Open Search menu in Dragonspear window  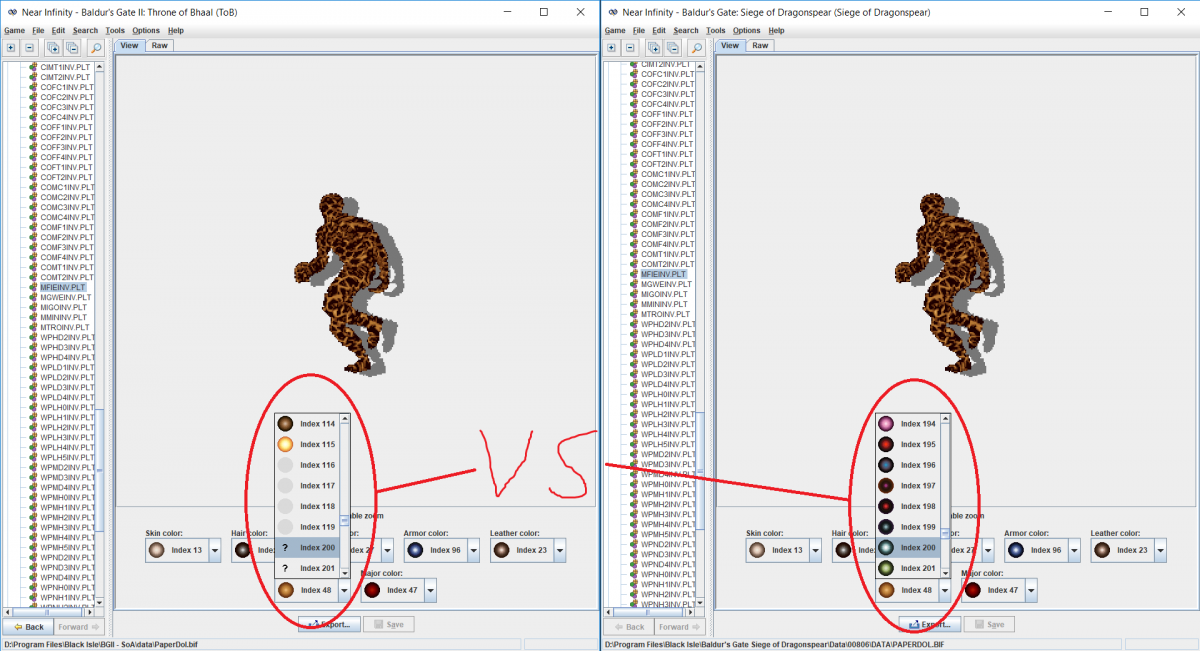686,30
